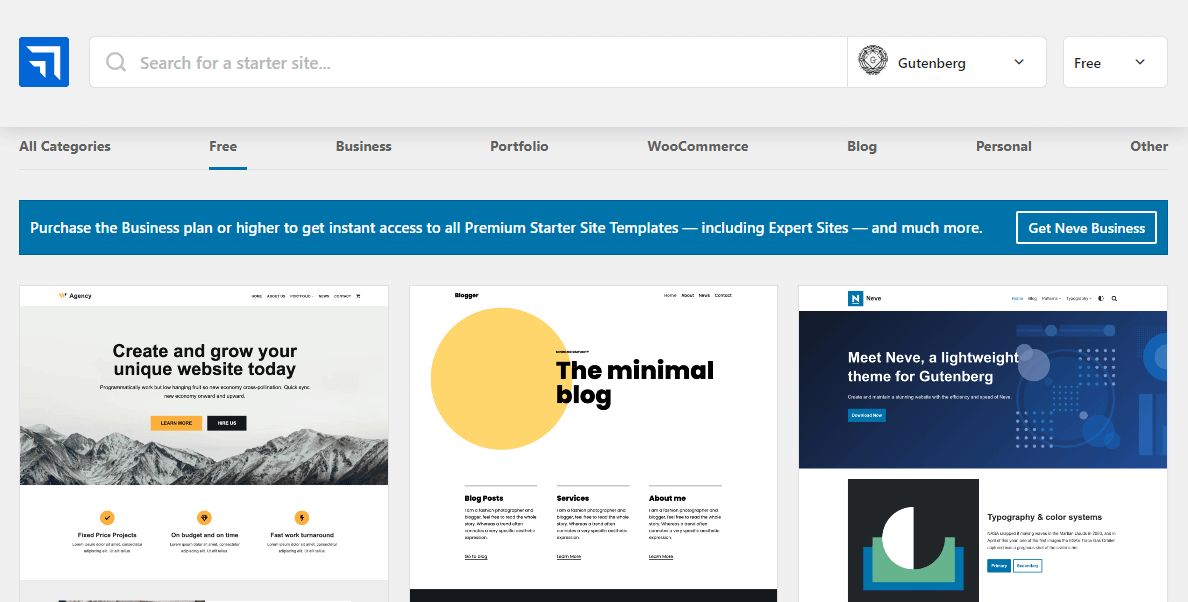Click the cart icon in Agency preview header
Screen dimensions: 1188x602
click(358, 296)
